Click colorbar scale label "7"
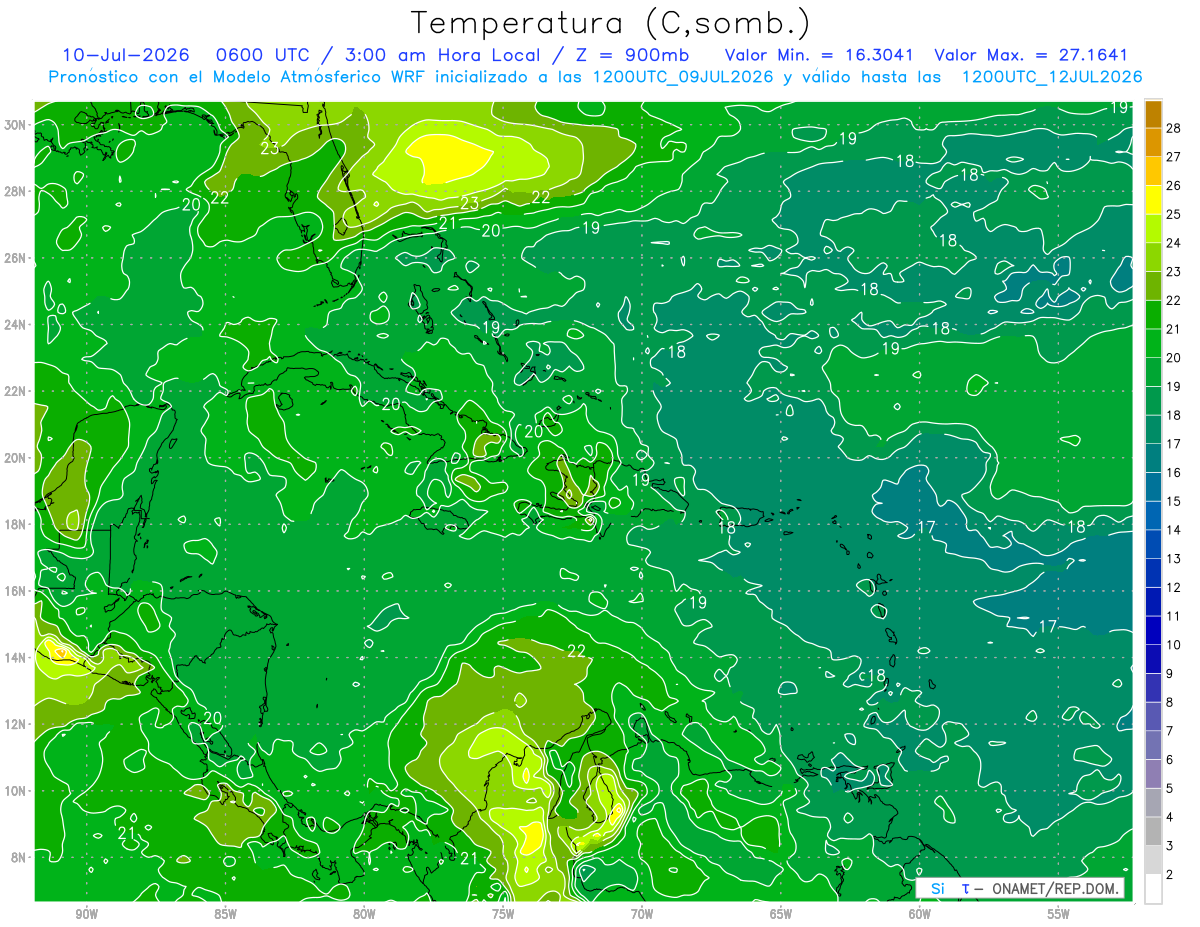Viewport: 1200px width, 927px height. [x=1170, y=732]
